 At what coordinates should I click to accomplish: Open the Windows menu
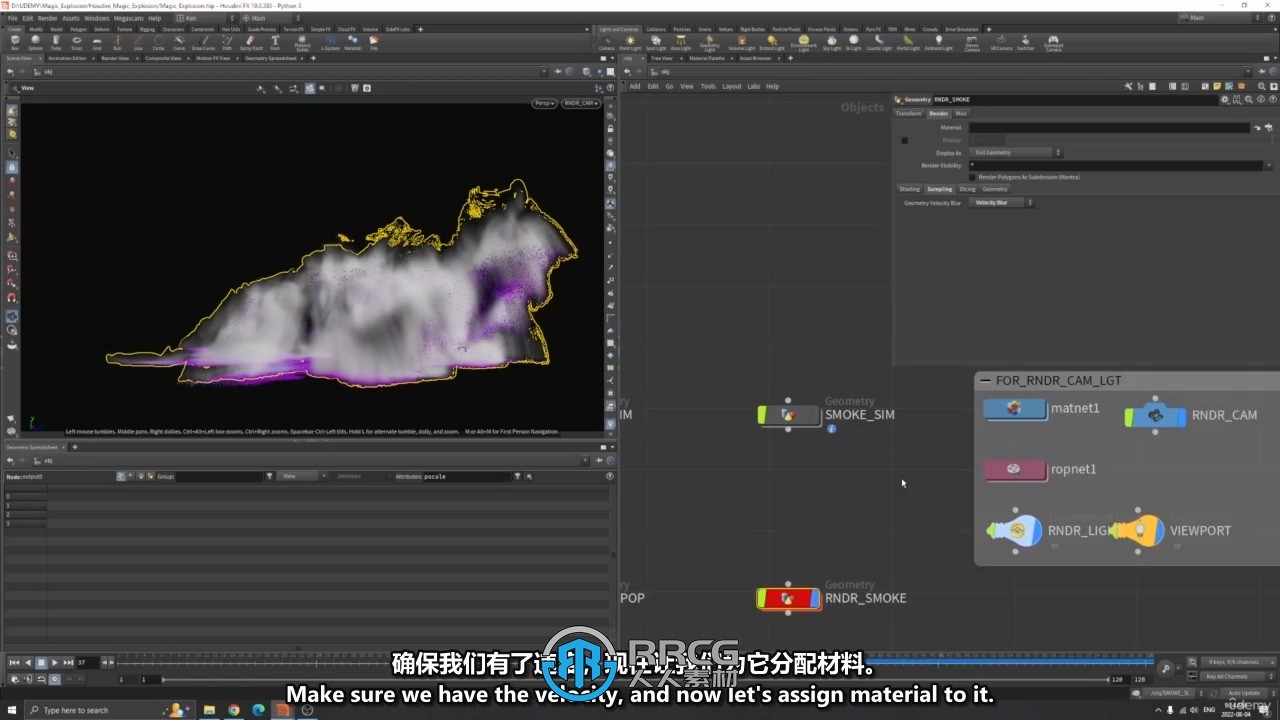pos(97,18)
